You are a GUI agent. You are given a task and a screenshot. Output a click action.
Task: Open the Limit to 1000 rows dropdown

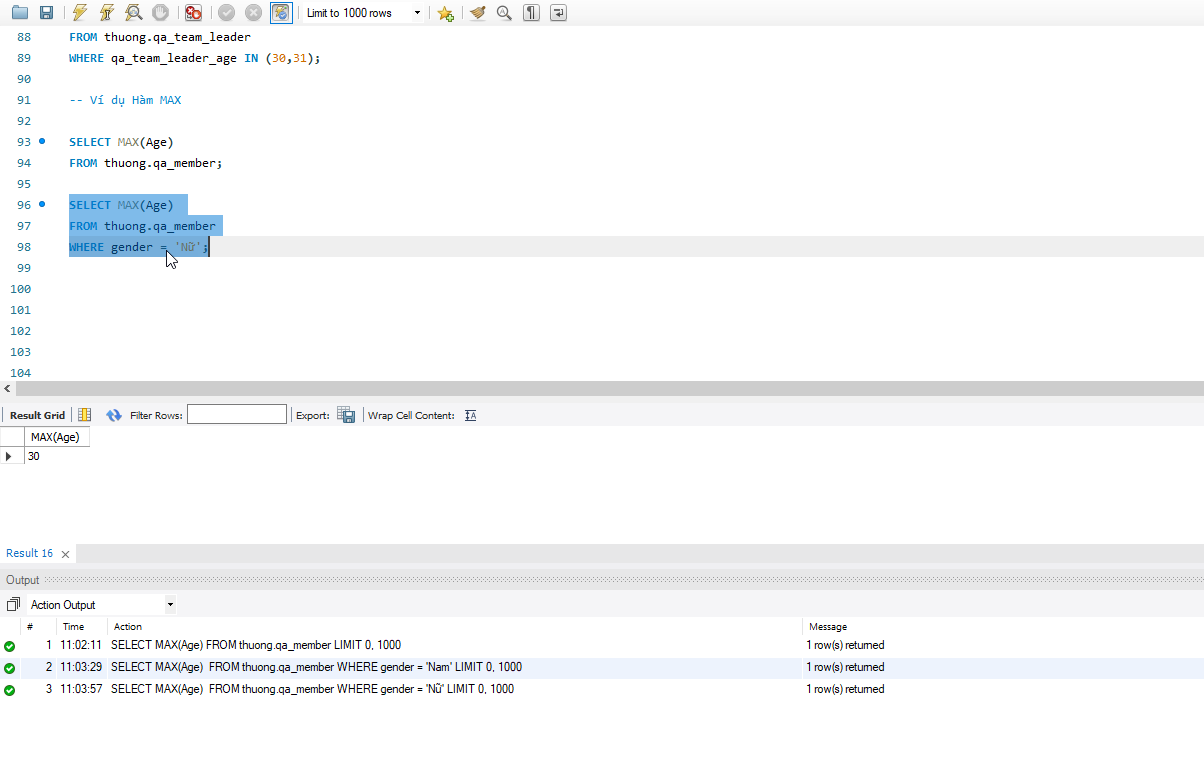point(363,13)
